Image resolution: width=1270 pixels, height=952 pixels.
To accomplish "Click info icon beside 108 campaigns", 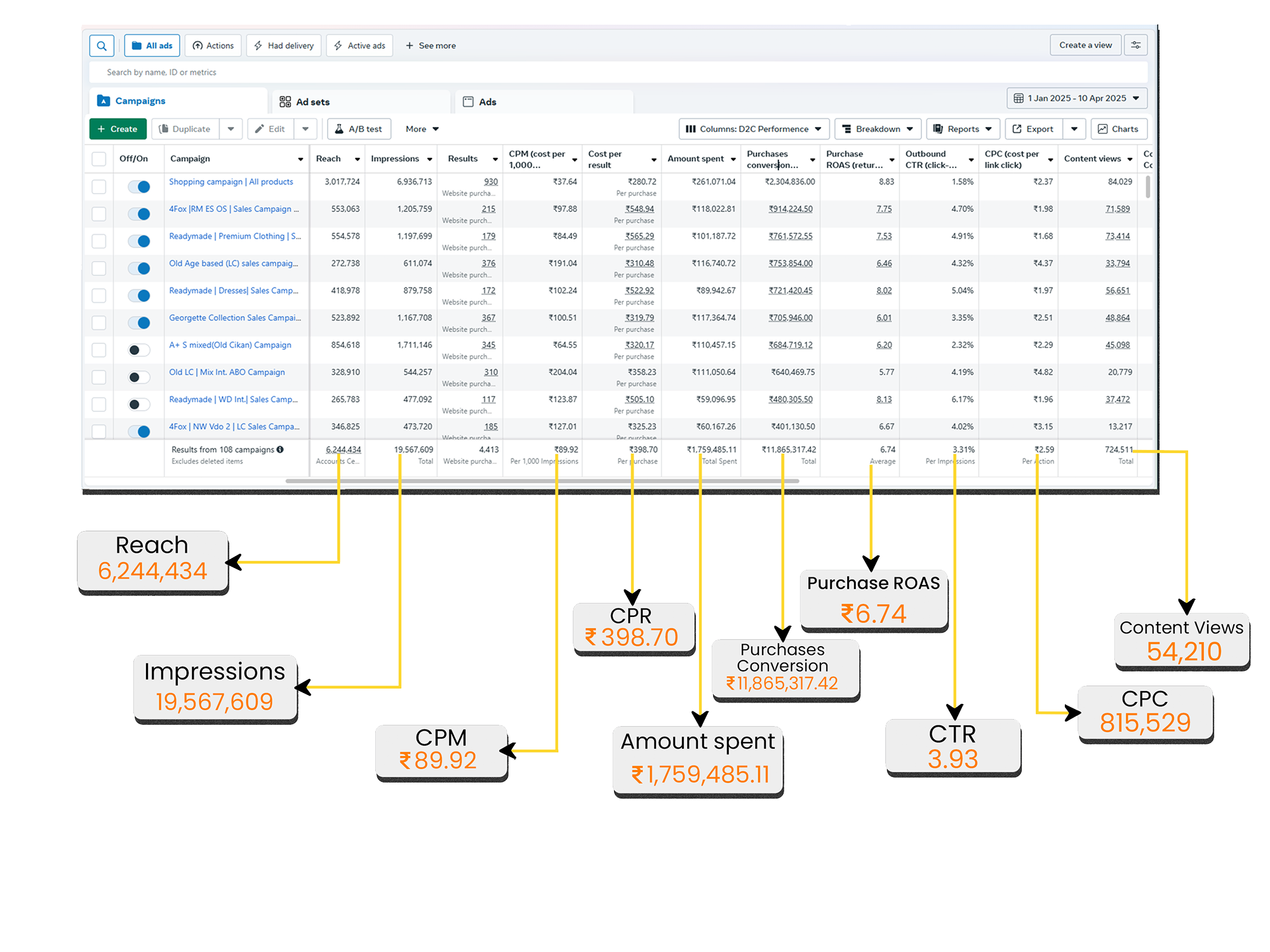I will (x=280, y=449).
